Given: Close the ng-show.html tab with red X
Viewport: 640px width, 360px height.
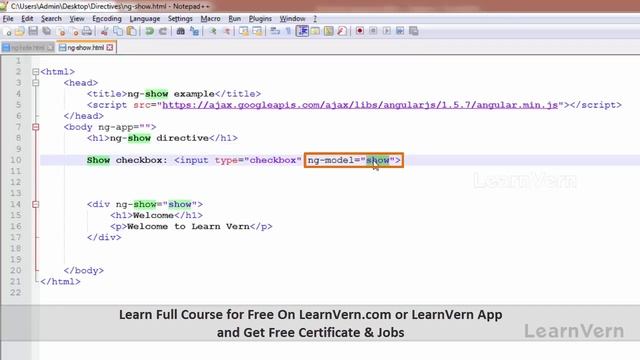Looking at the screenshot, I should [x=110, y=48].
